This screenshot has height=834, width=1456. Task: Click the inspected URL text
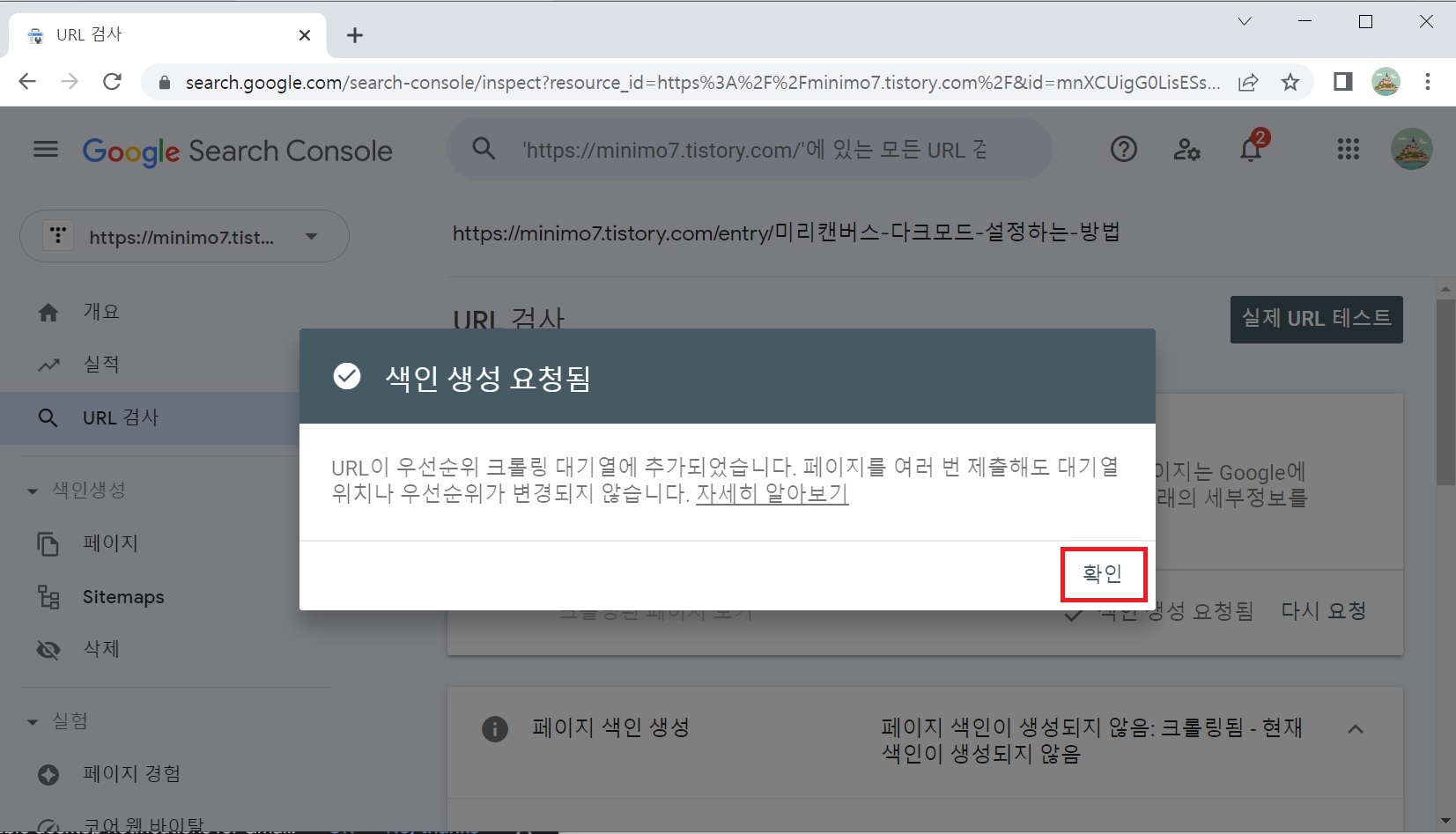pyautogui.click(x=786, y=232)
